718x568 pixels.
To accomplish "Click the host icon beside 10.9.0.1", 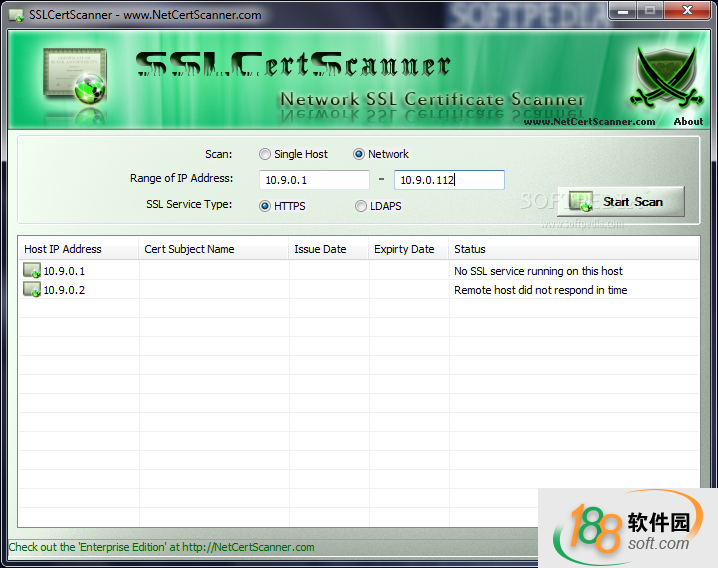I will [32, 271].
